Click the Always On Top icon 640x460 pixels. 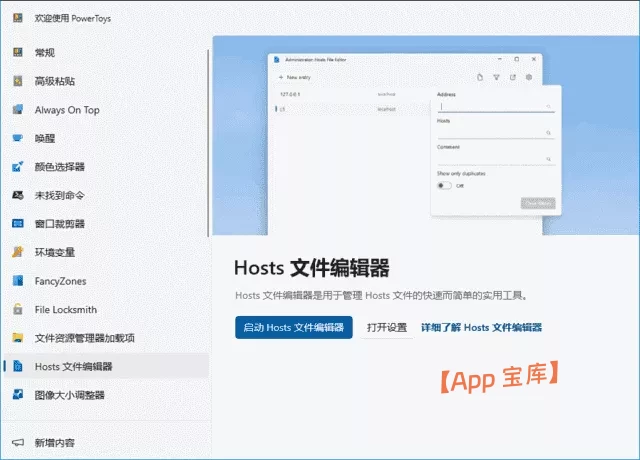18,109
